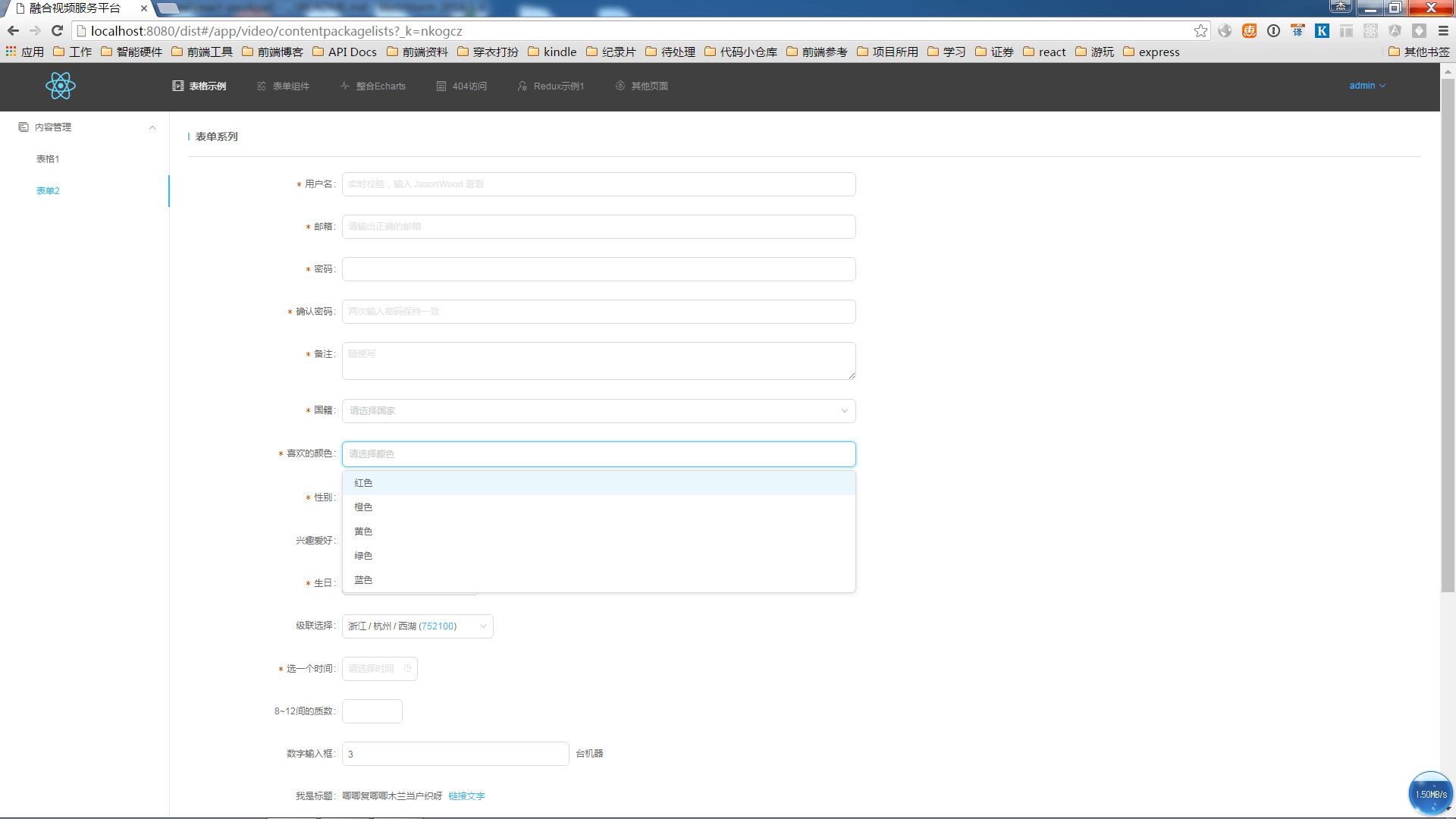Open the 404访问 navigation tab
This screenshot has width=1456, height=819.
(462, 86)
